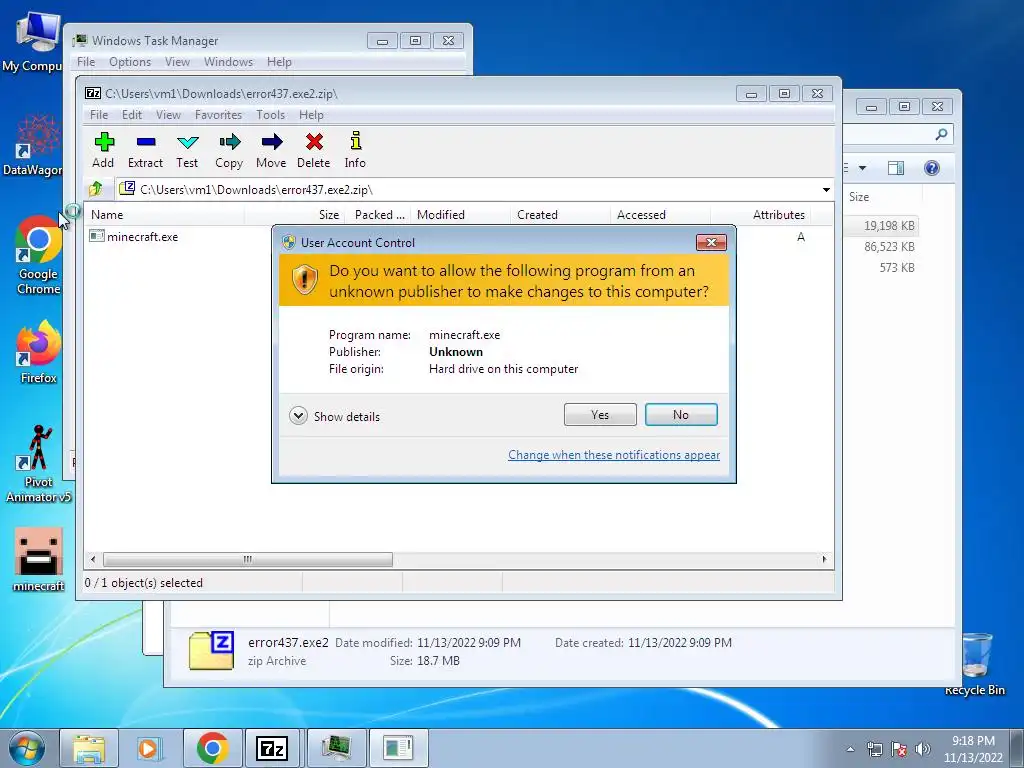The height and width of the screenshot is (768, 1024).
Task: Go up one folder level in 7-Zip
Action: point(96,189)
